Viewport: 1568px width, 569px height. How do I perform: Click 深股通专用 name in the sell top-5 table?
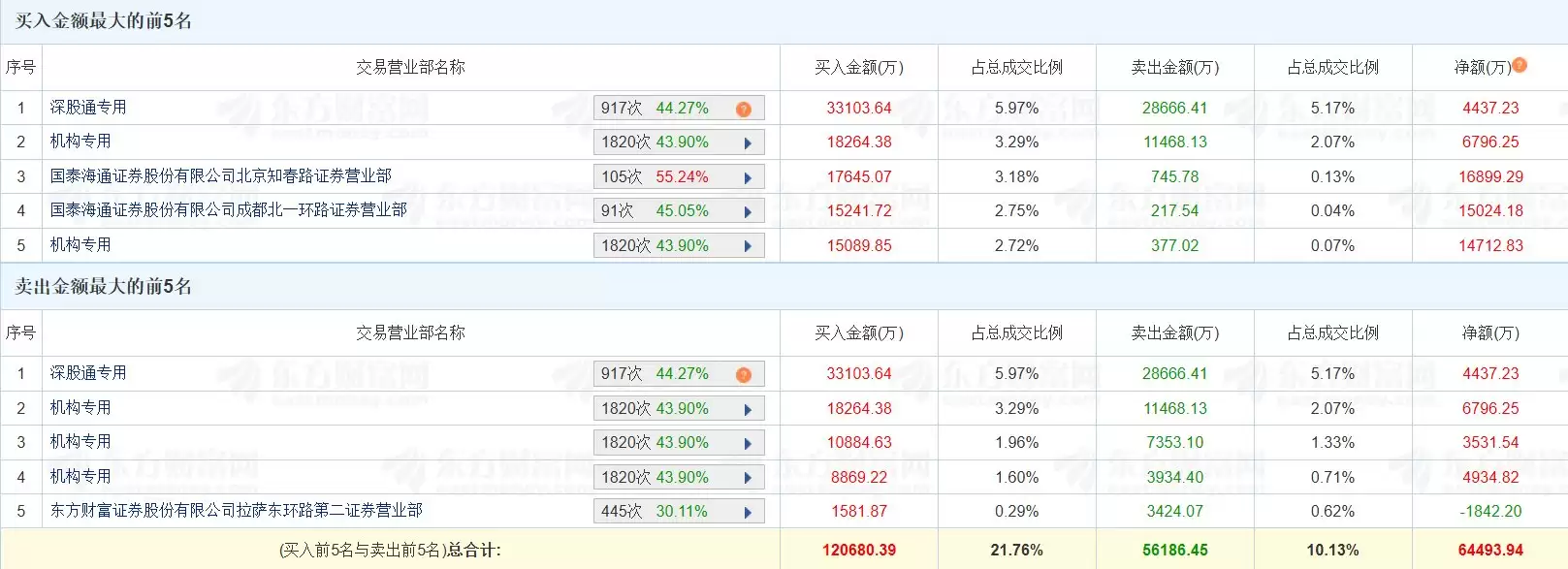(88, 372)
